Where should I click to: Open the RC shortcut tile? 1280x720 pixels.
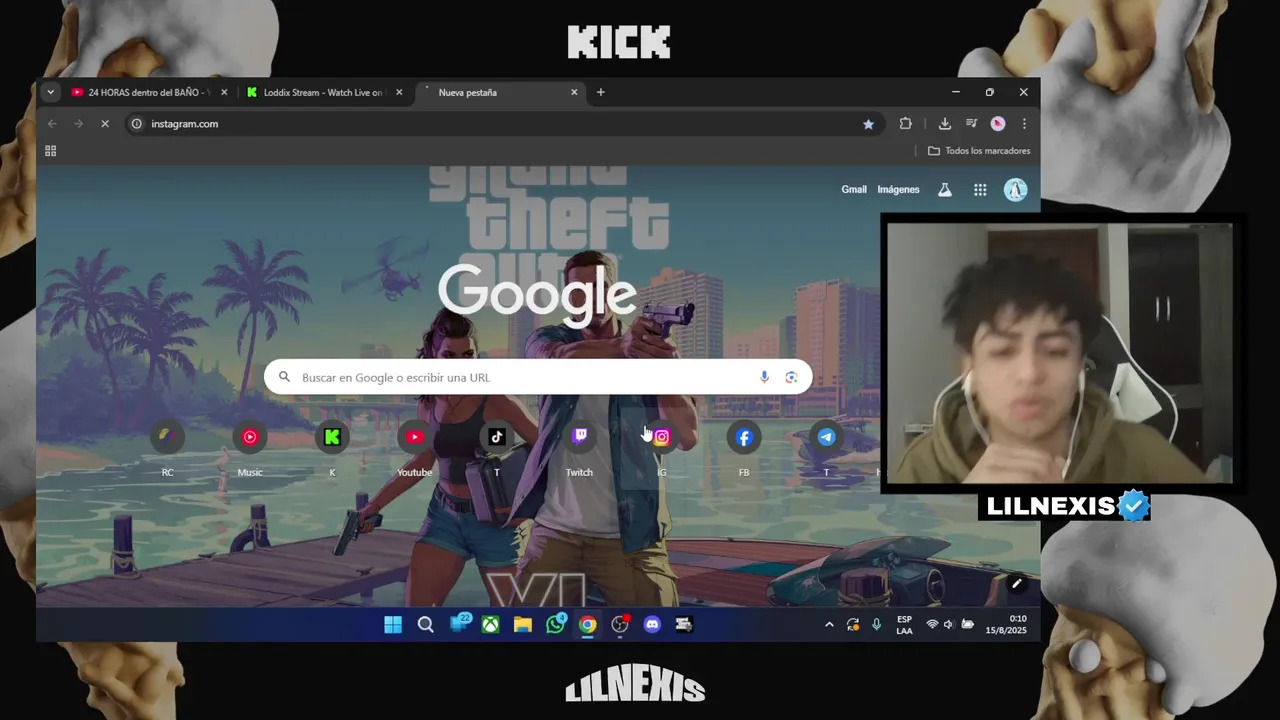click(x=167, y=437)
